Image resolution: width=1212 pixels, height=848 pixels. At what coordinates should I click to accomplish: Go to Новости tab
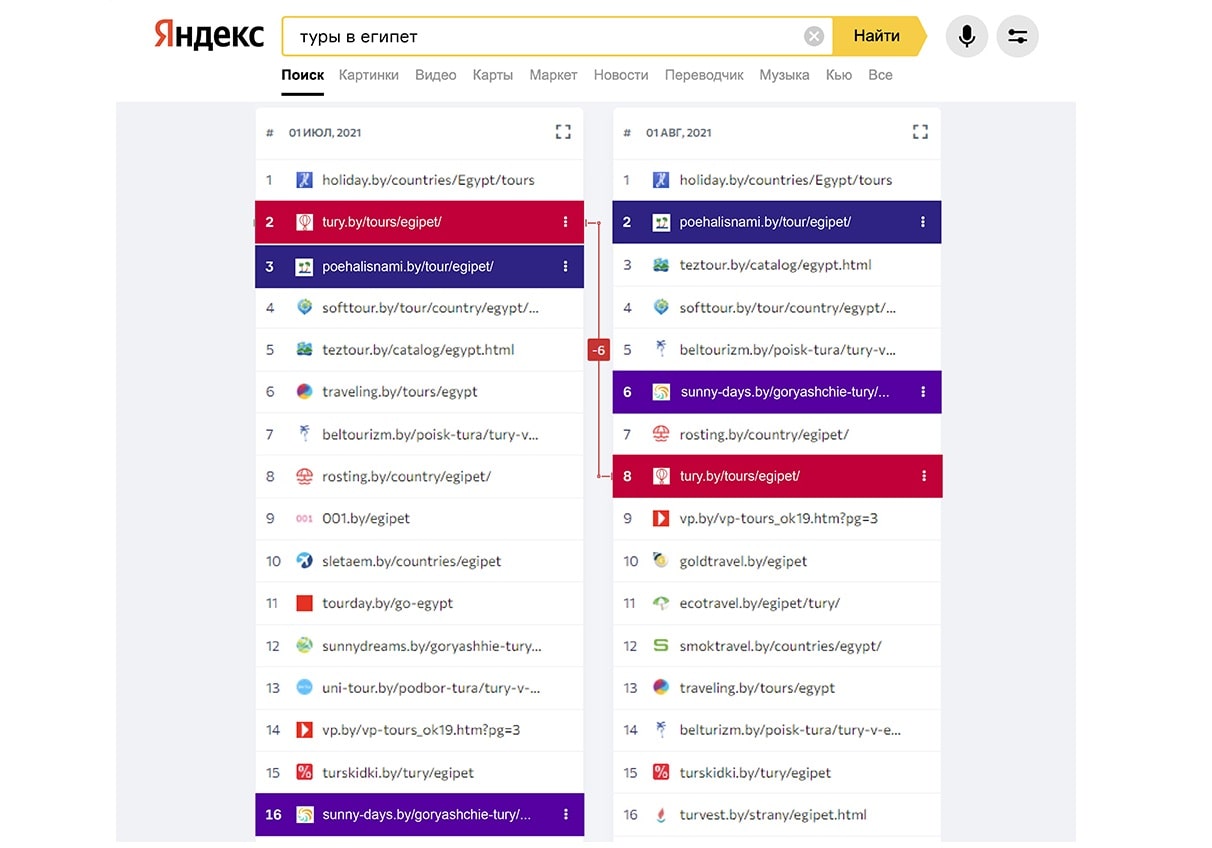(x=621, y=75)
